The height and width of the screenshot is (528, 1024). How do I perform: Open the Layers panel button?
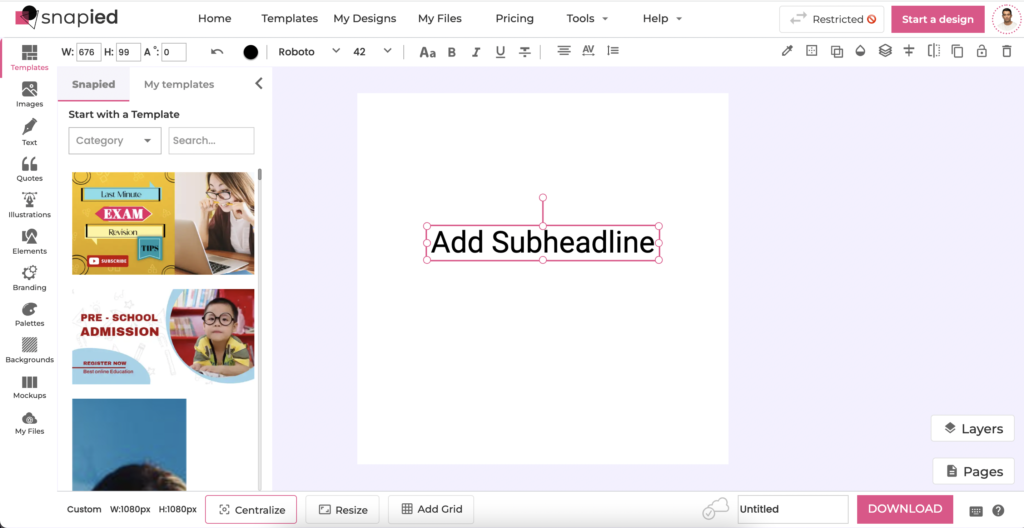(x=972, y=429)
